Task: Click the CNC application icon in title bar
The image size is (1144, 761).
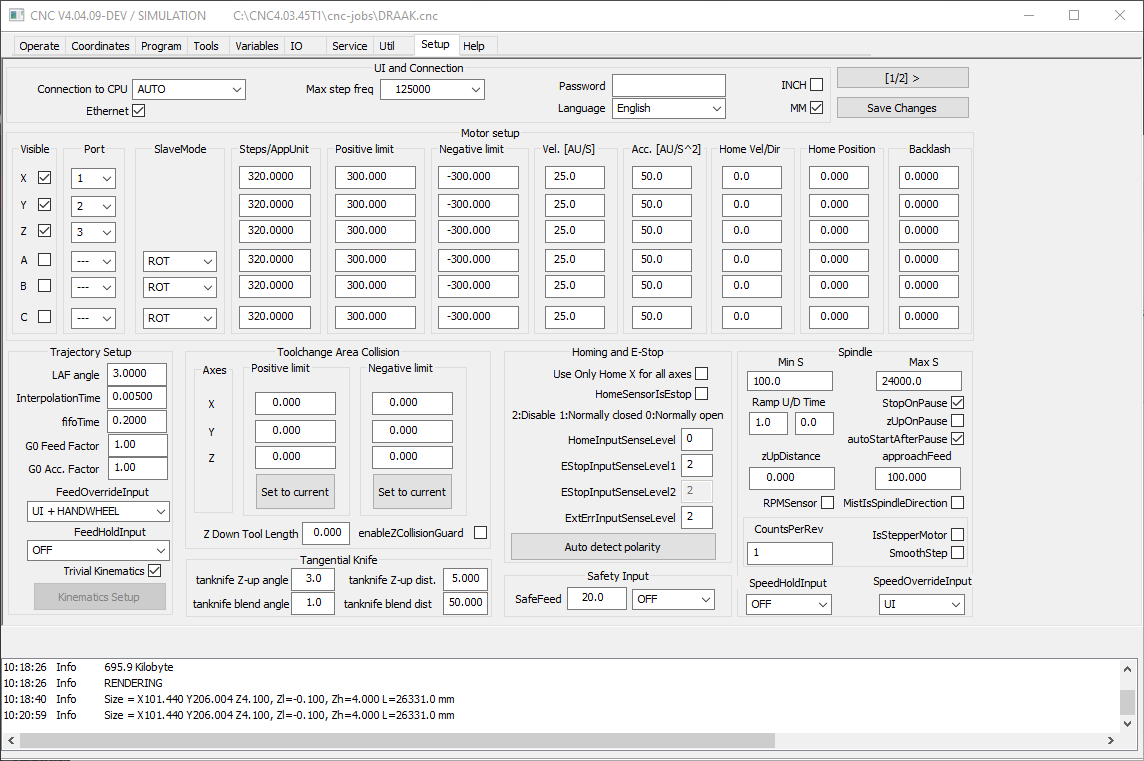Action: click(16, 15)
